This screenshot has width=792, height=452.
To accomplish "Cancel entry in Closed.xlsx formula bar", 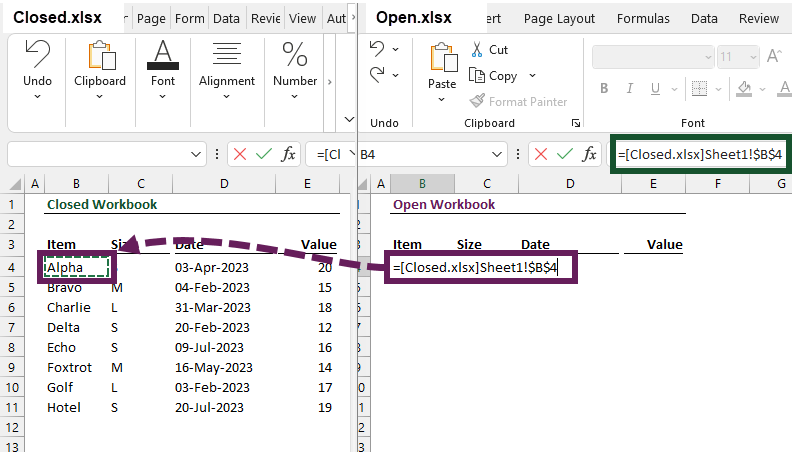I will [x=240, y=154].
